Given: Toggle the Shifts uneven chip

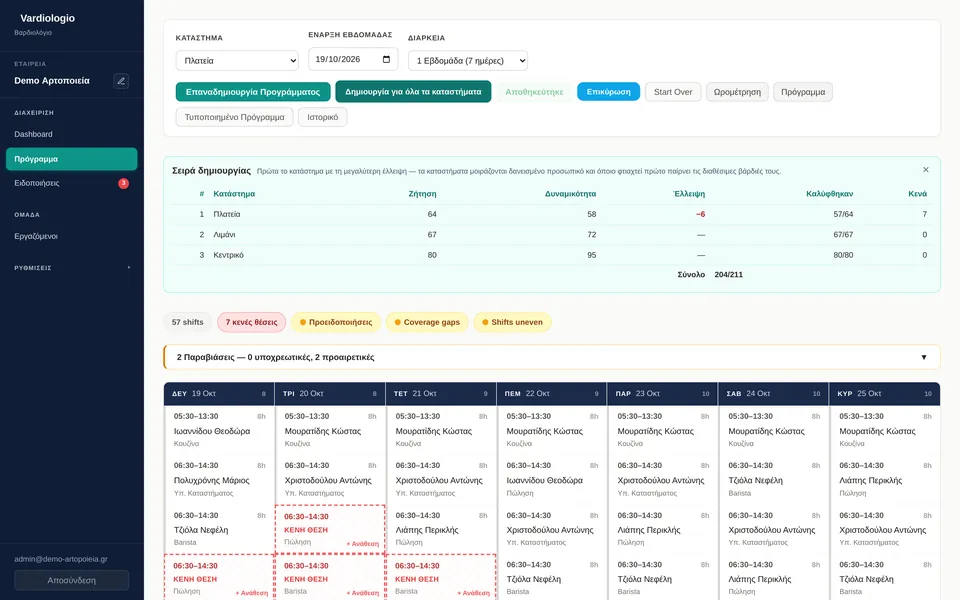Looking at the screenshot, I should click(x=512, y=322).
